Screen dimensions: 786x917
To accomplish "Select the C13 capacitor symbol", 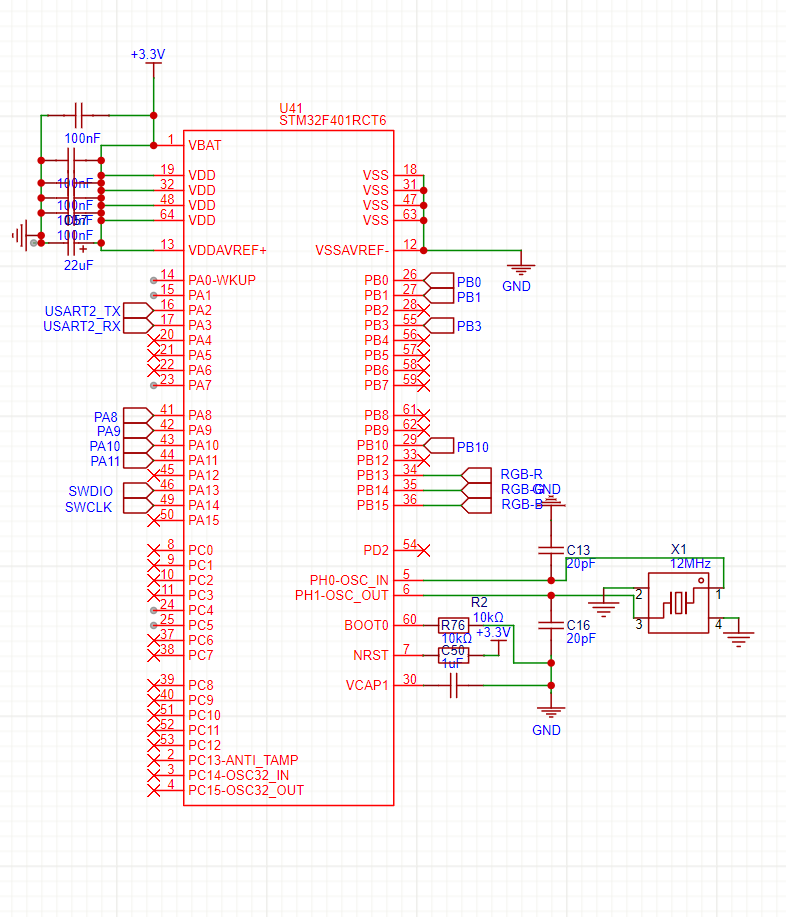I will point(549,549).
